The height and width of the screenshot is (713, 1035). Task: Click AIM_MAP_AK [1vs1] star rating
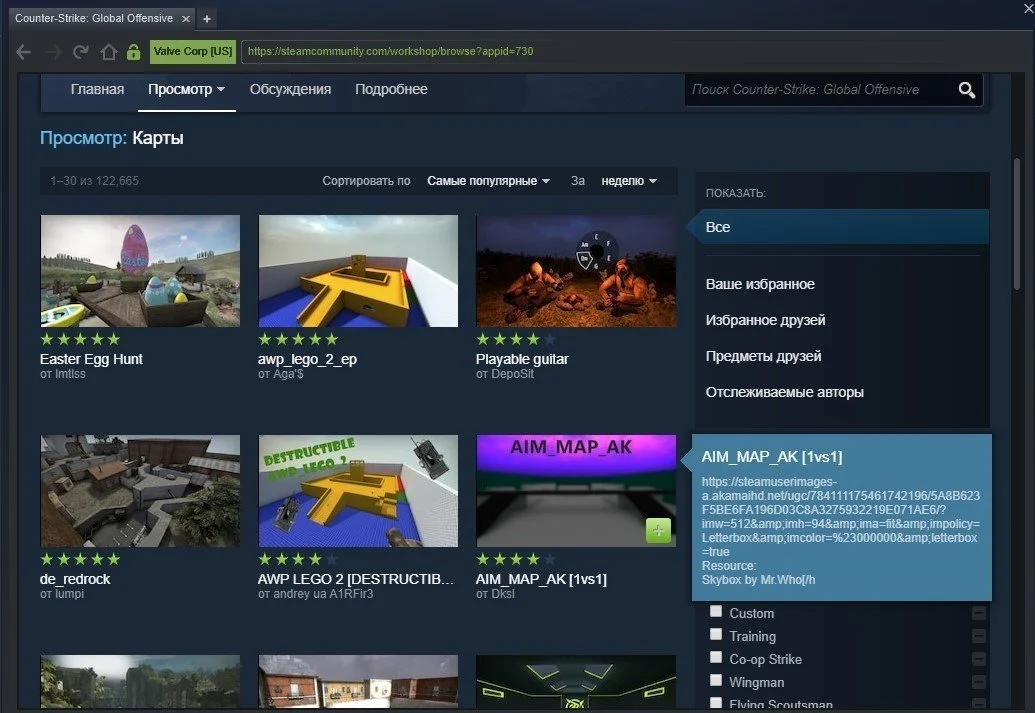click(516, 559)
